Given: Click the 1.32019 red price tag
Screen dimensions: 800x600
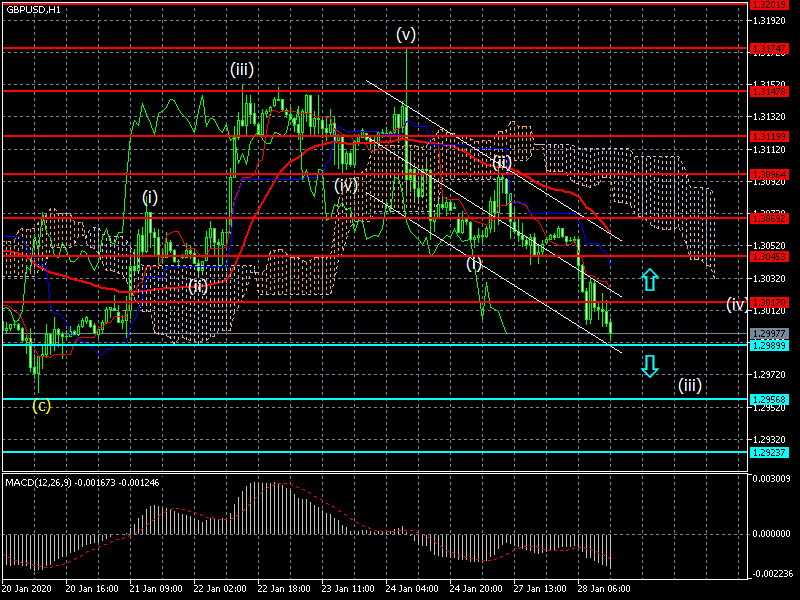Looking at the screenshot, I should [769, 5].
